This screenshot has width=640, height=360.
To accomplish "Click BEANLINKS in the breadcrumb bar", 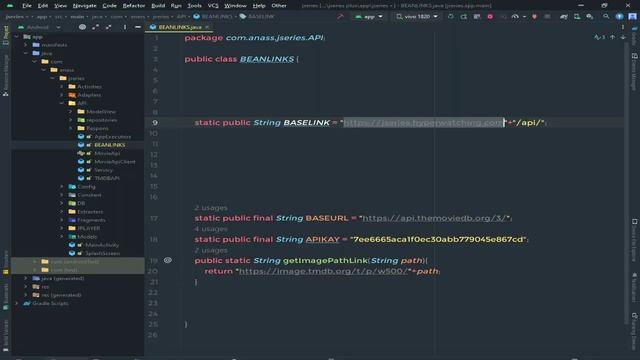I will (x=217, y=17).
